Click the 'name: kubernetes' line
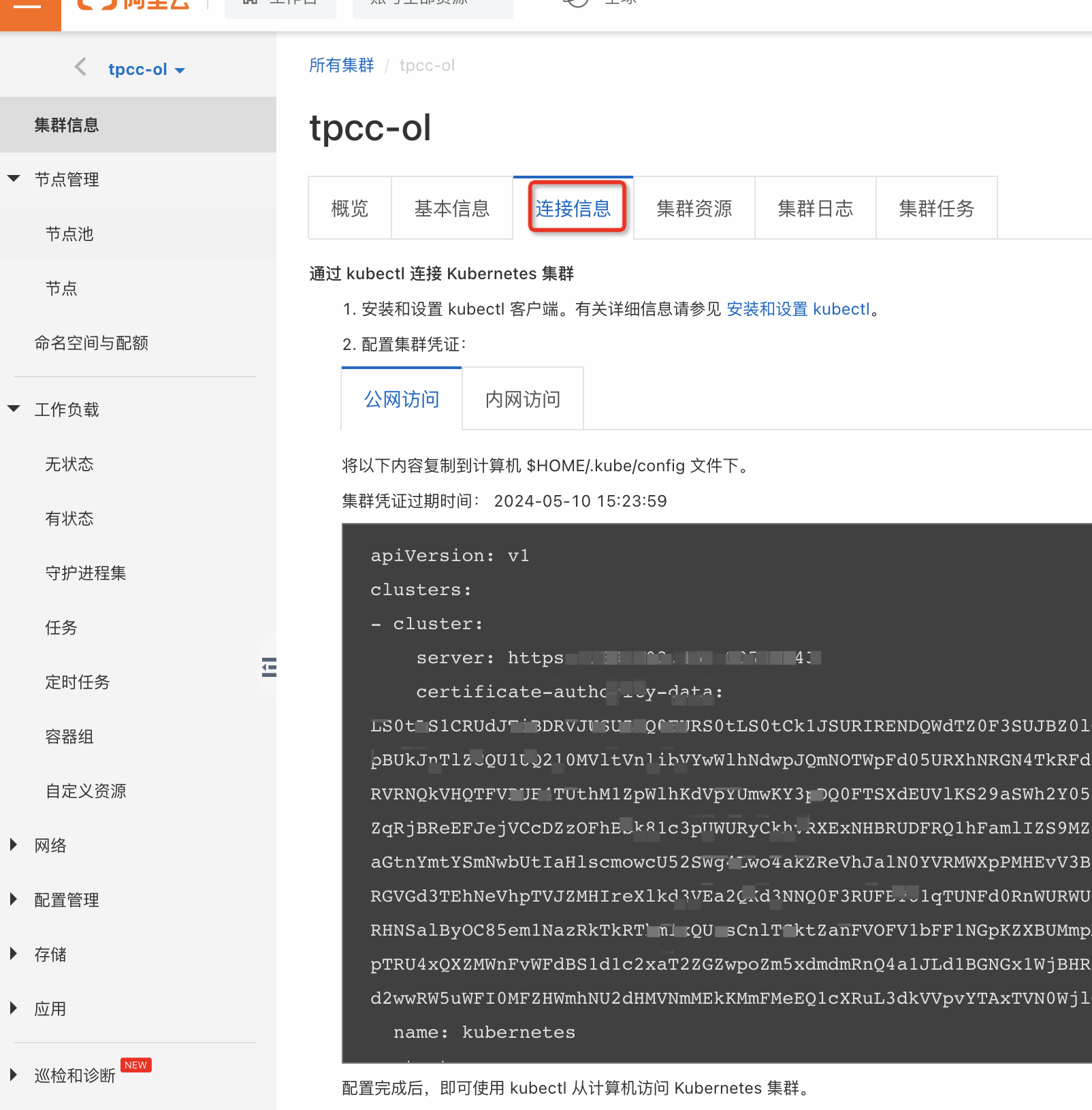Screen dimensions: 1092x1110 pyautogui.click(x=485, y=1032)
